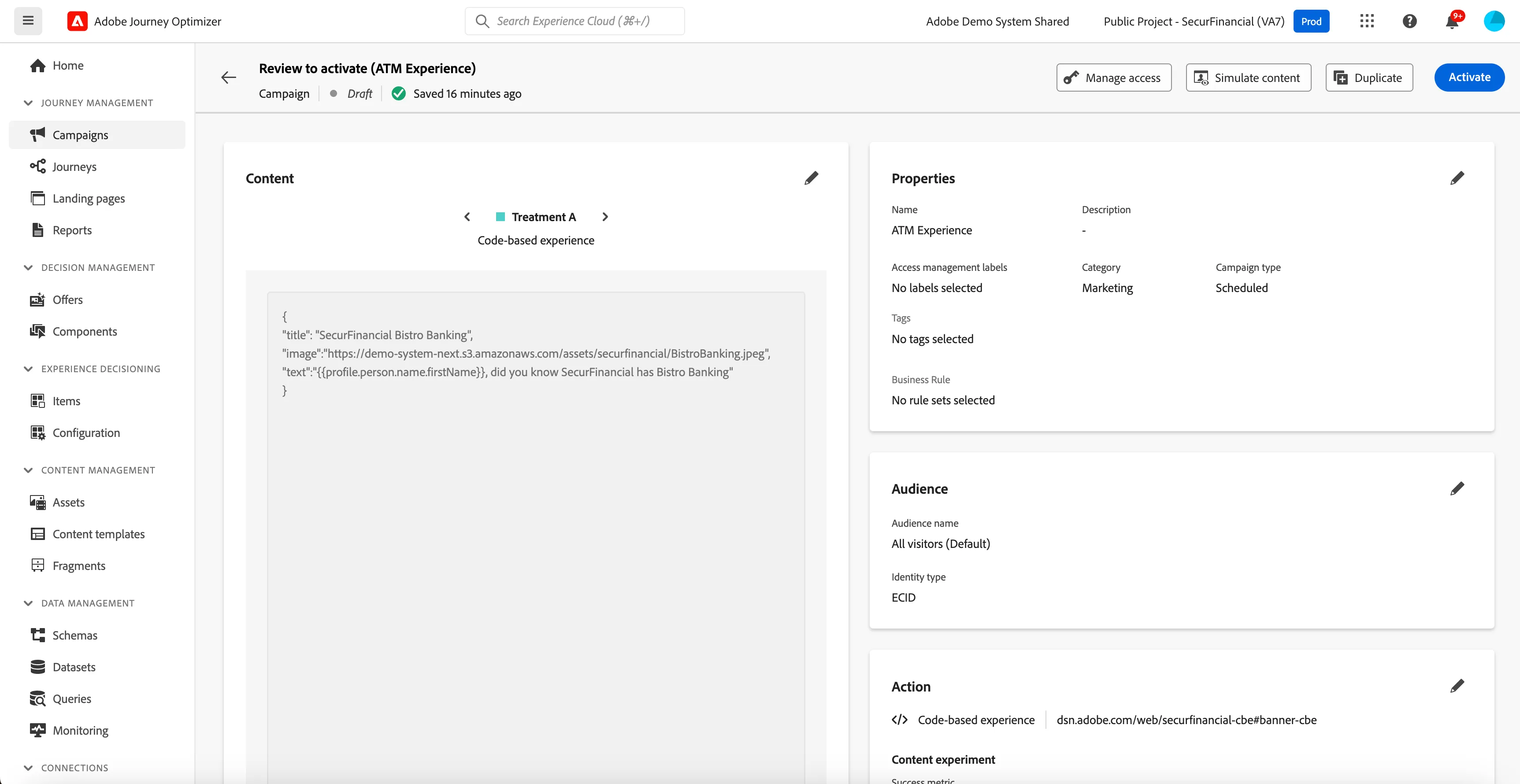Click the Adobe Demo System Shared organization
The width and height of the screenshot is (1520, 784).
(997, 21)
